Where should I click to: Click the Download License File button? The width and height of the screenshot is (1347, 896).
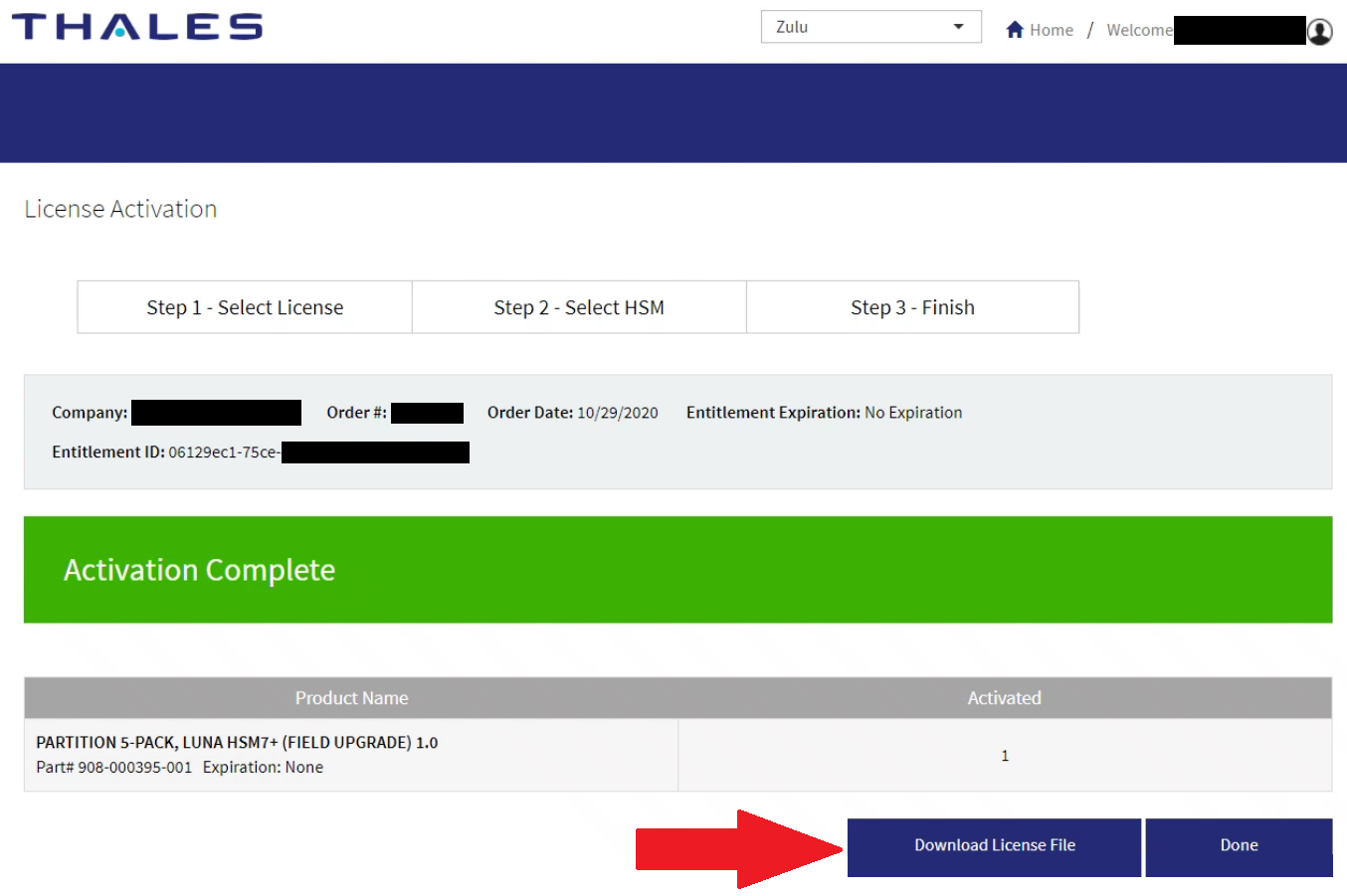pos(994,846)
